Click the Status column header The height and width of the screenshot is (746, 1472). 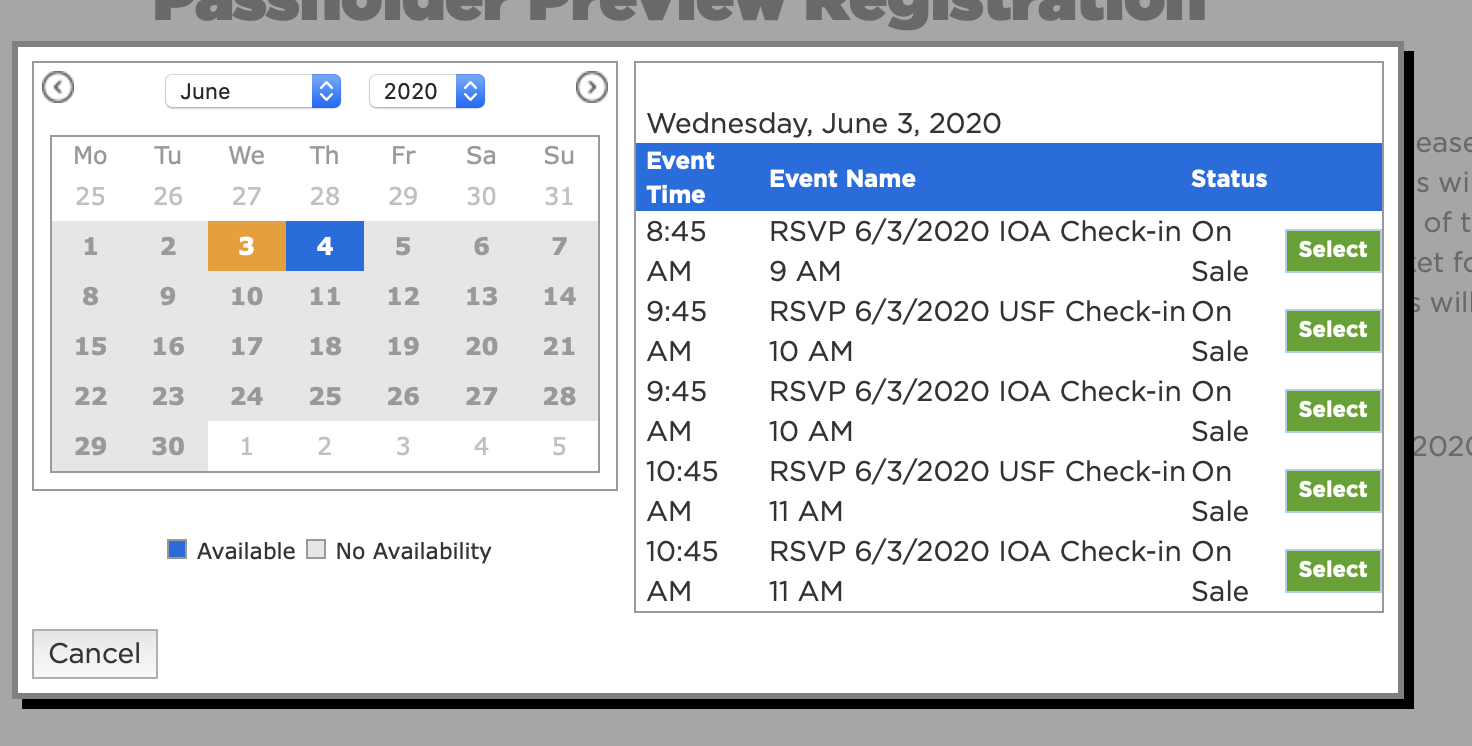tap(1229, 179)
